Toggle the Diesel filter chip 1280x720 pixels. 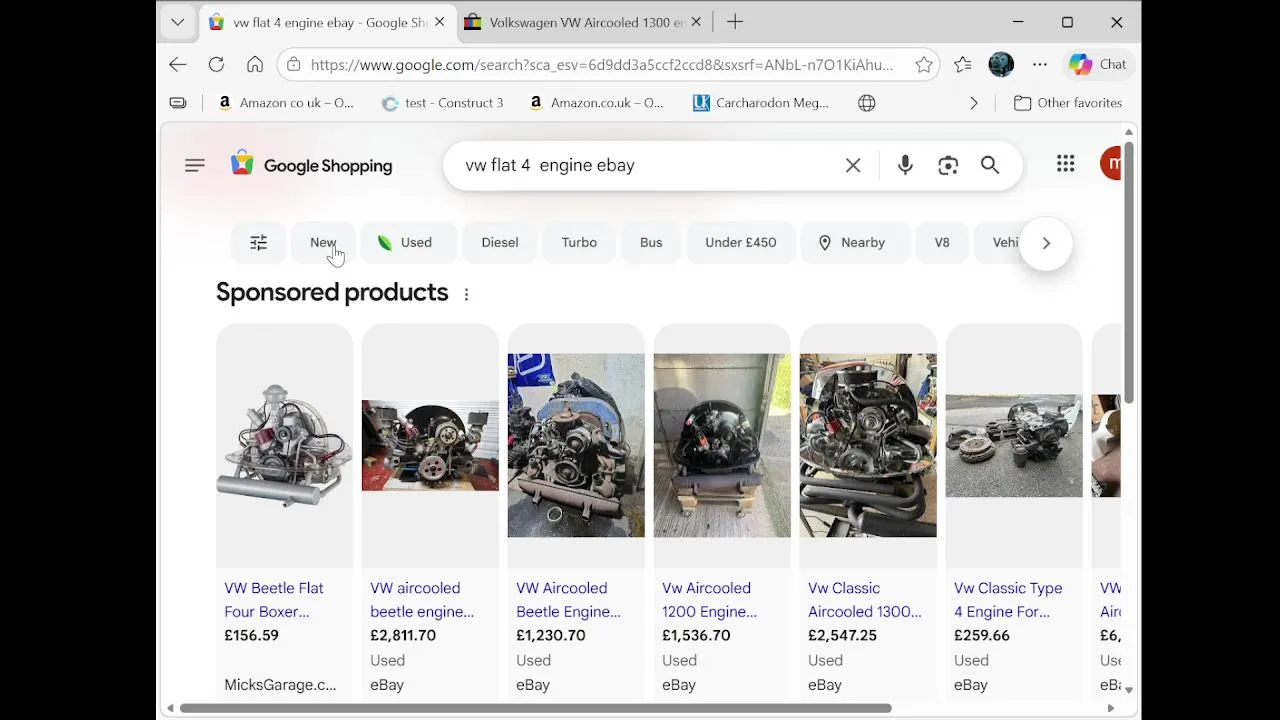pos(500,243)
